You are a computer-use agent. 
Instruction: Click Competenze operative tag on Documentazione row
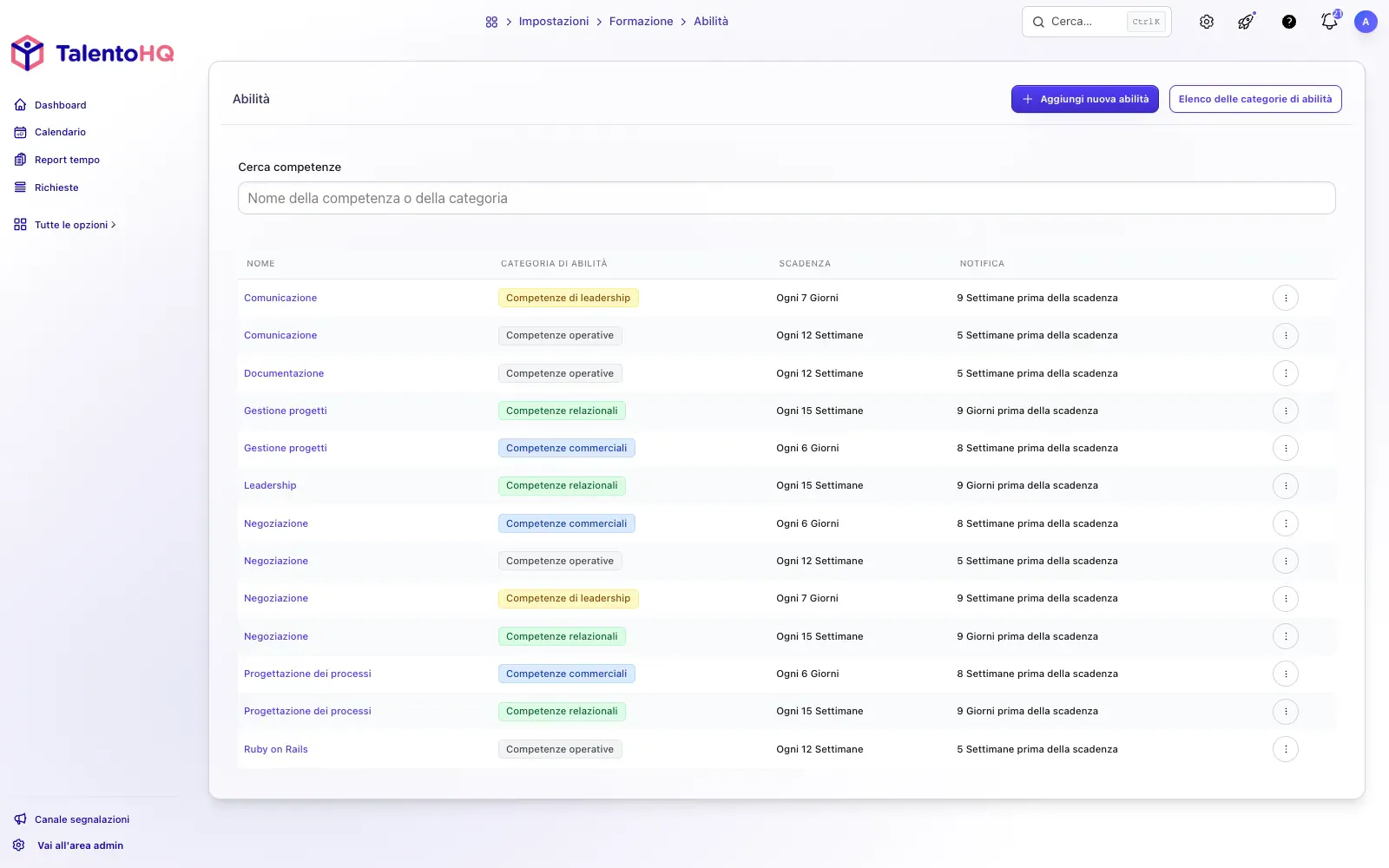coord(560,373)
